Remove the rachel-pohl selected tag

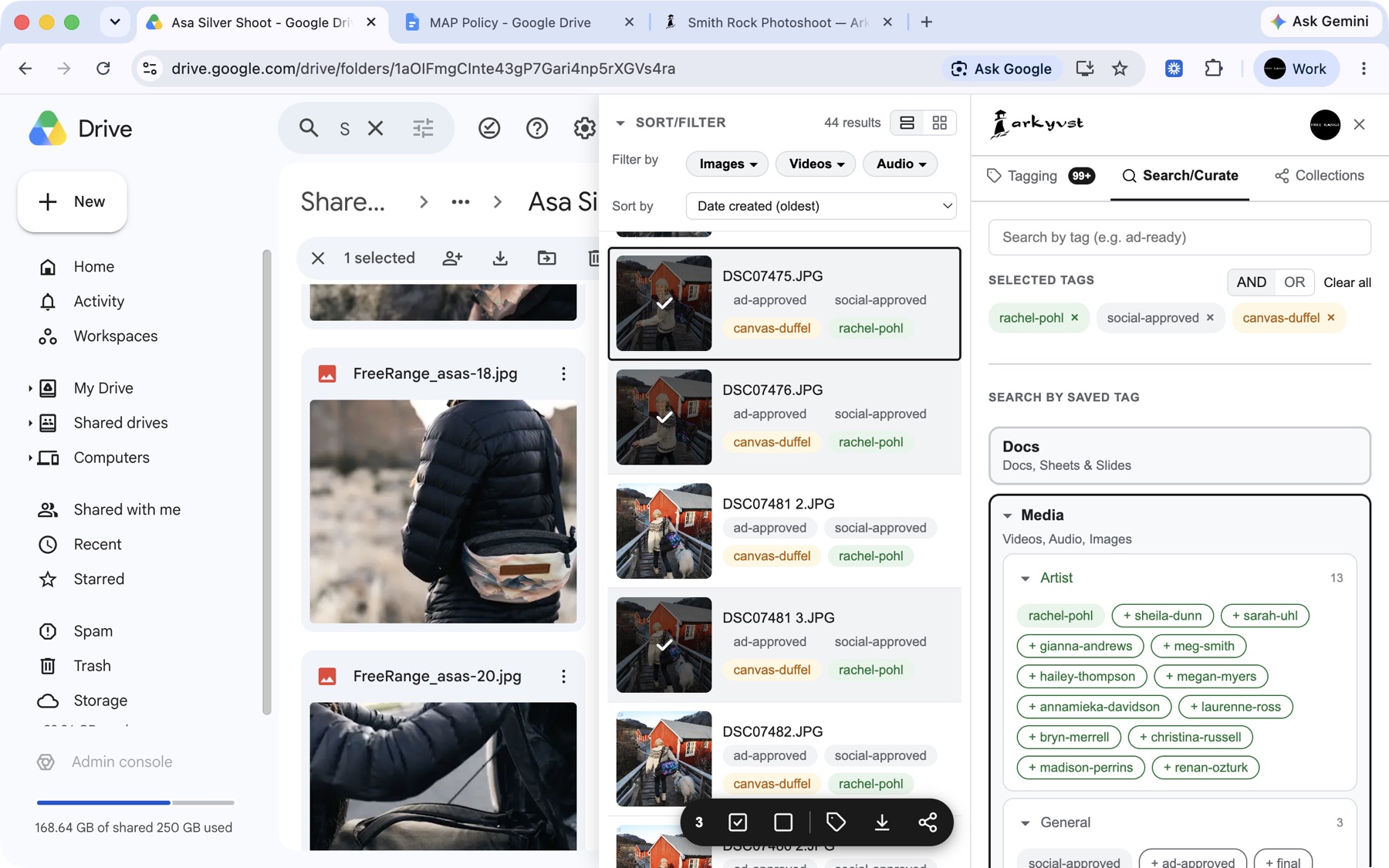click(x=1075, y=318)
